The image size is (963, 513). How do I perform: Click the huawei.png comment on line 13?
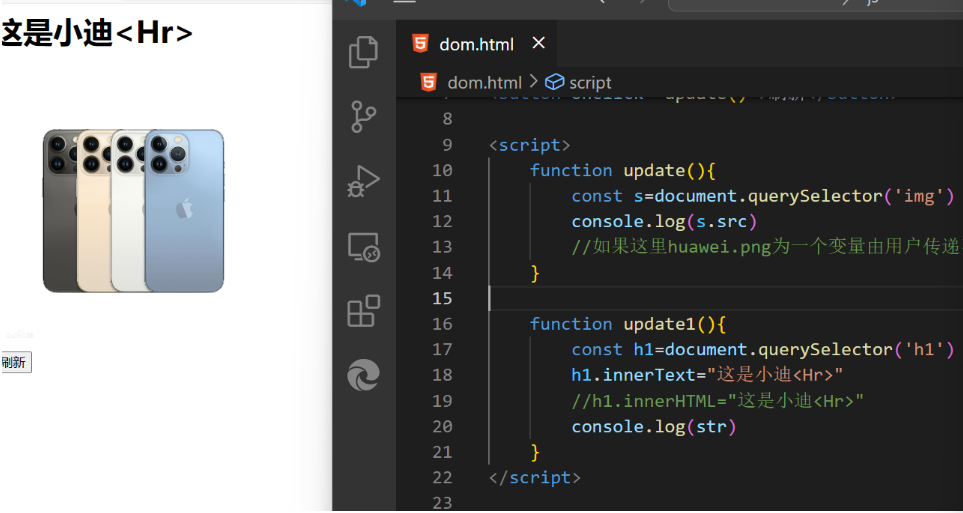pyautogui.click(x=767, y=247)
